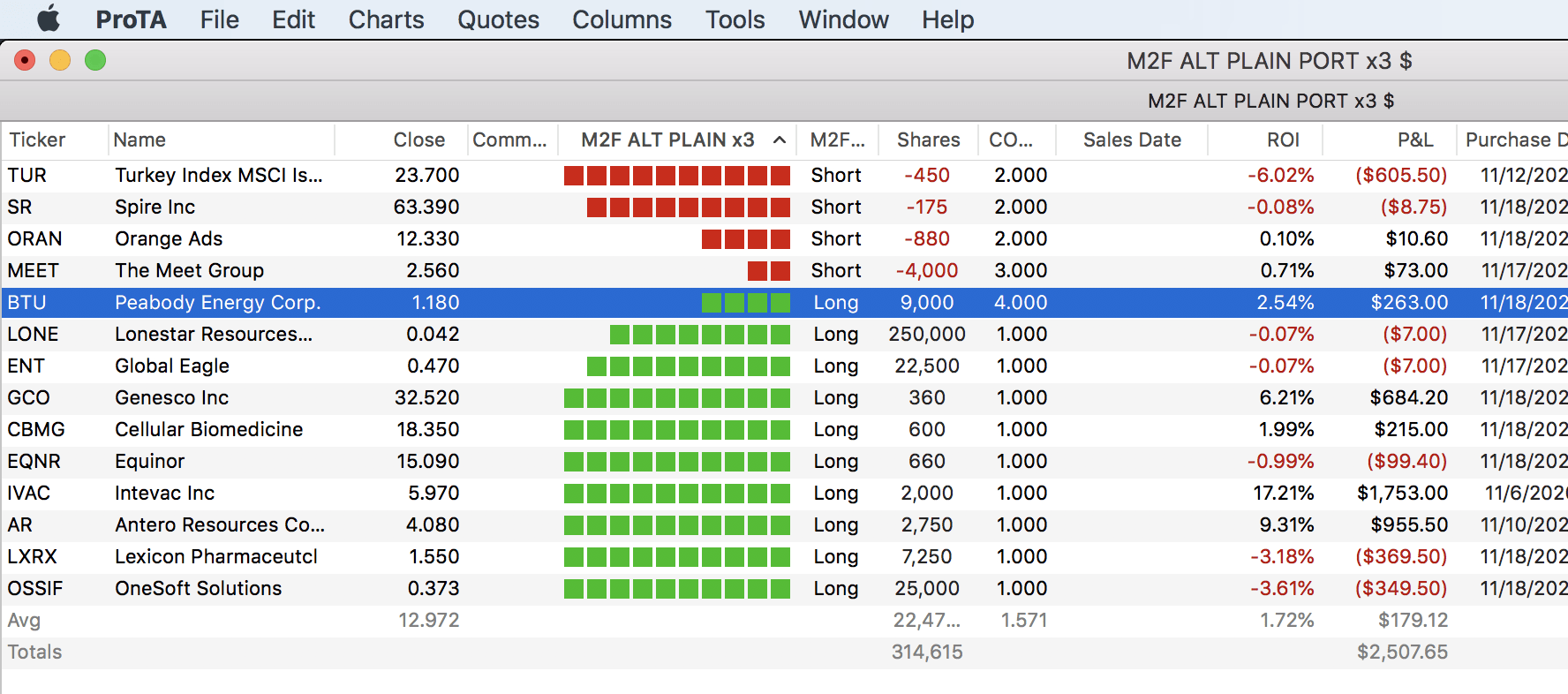Click the name Turkey Index MSCI Is...
Viewport: 1568px width, 694px height.
pyautogui.click(x=218, y=175)
